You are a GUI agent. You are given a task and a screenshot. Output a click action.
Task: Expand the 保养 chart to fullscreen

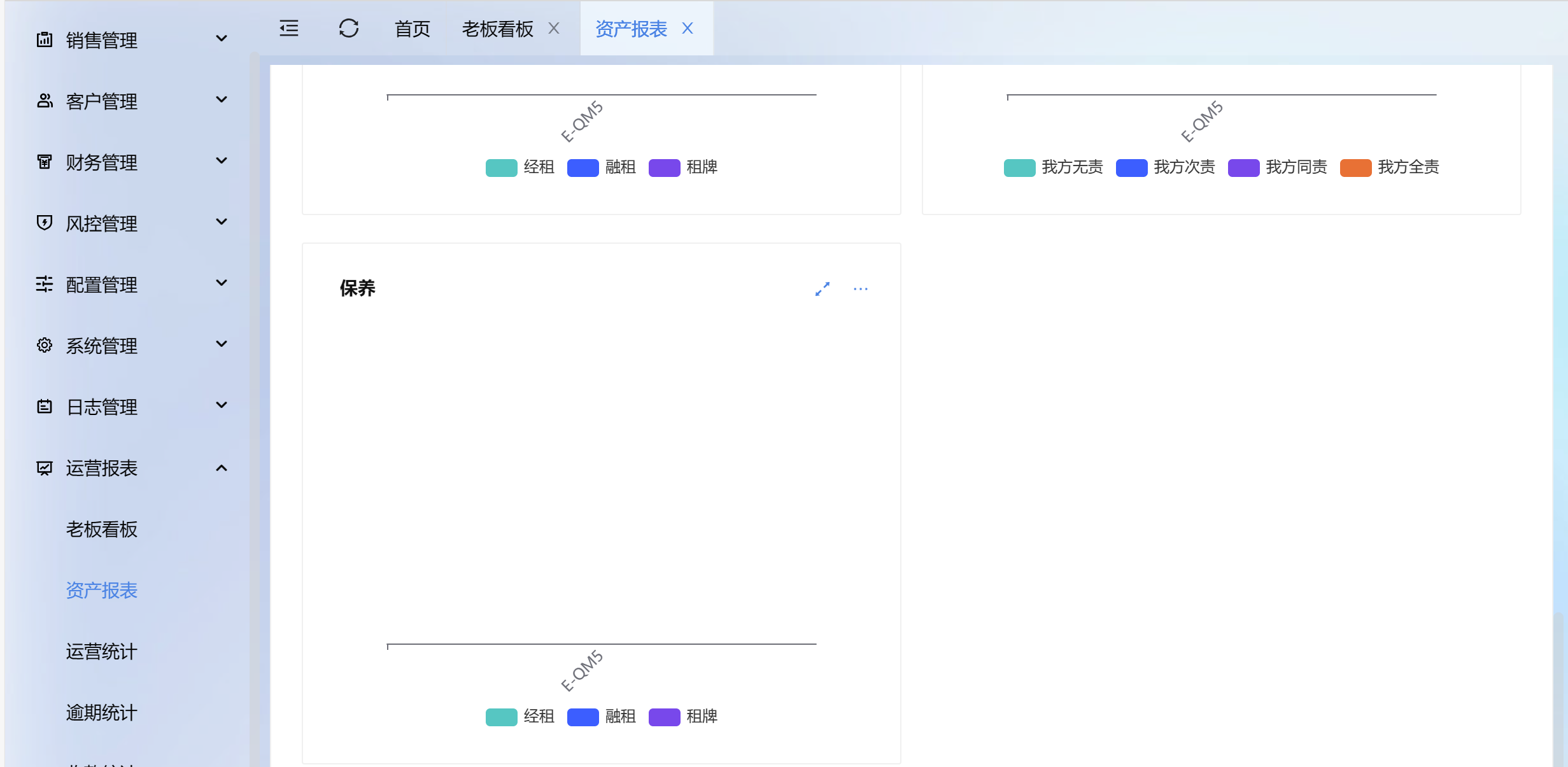click(822, 289)
